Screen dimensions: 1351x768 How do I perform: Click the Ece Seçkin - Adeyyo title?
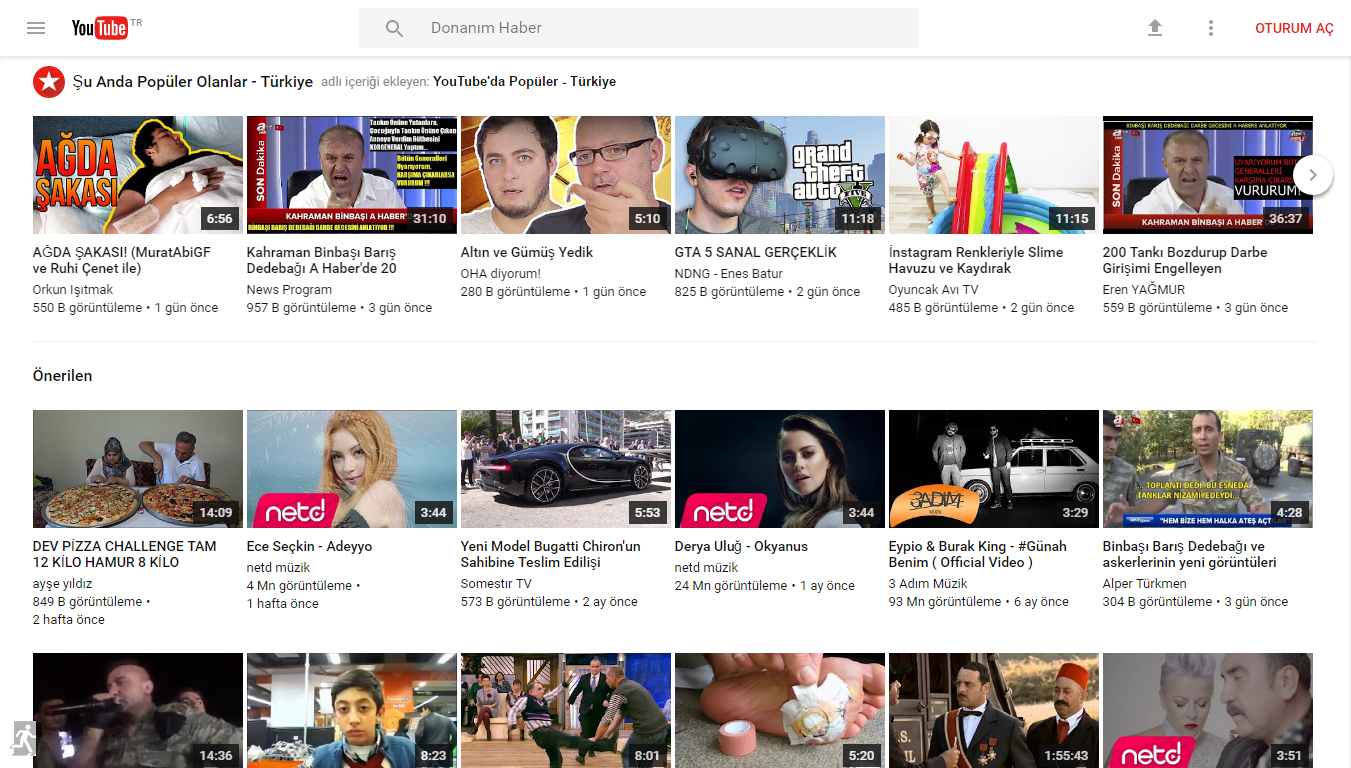[x=310, y=546]
